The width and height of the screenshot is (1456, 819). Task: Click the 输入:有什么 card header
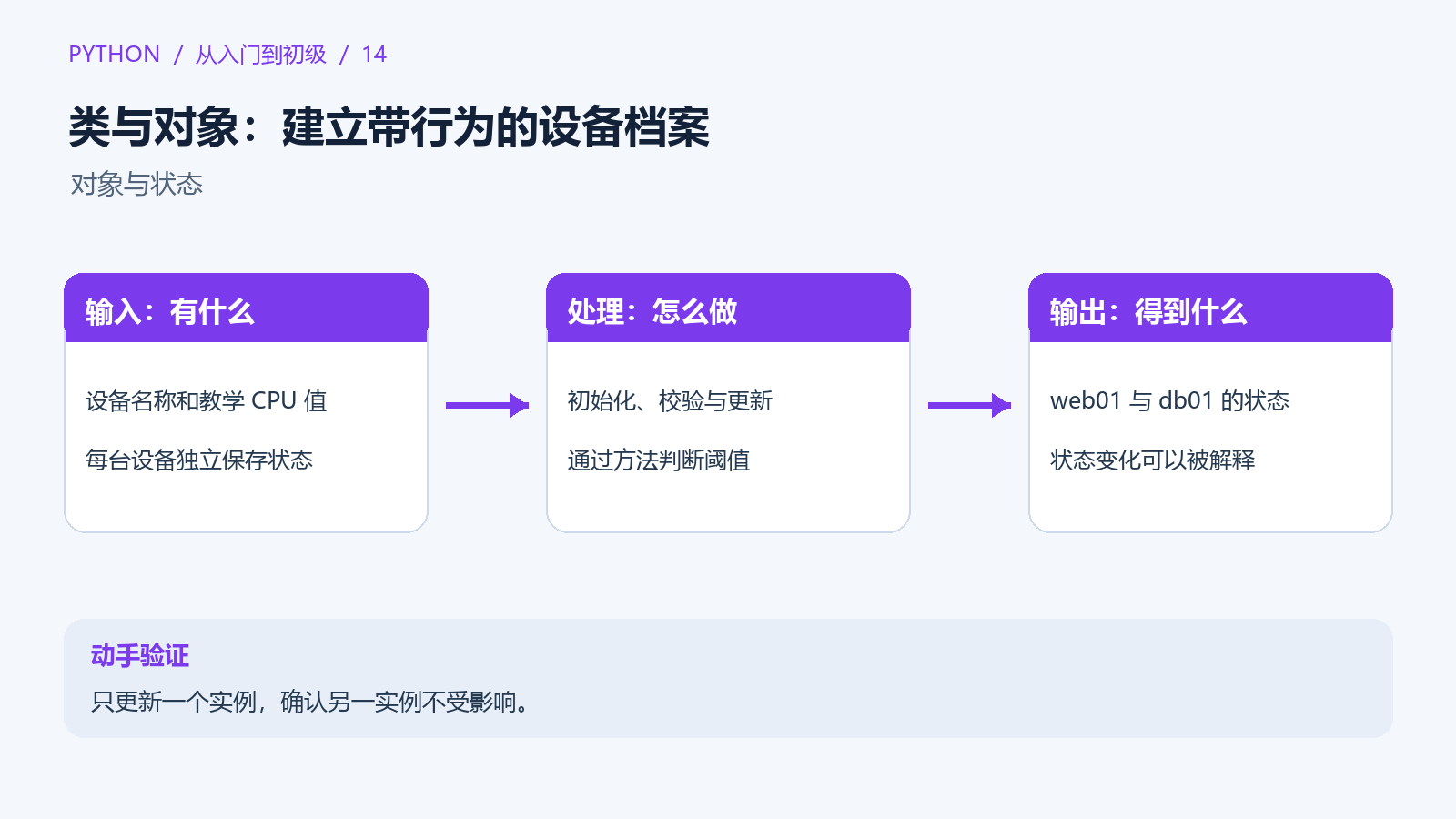(x=246, y=308)
